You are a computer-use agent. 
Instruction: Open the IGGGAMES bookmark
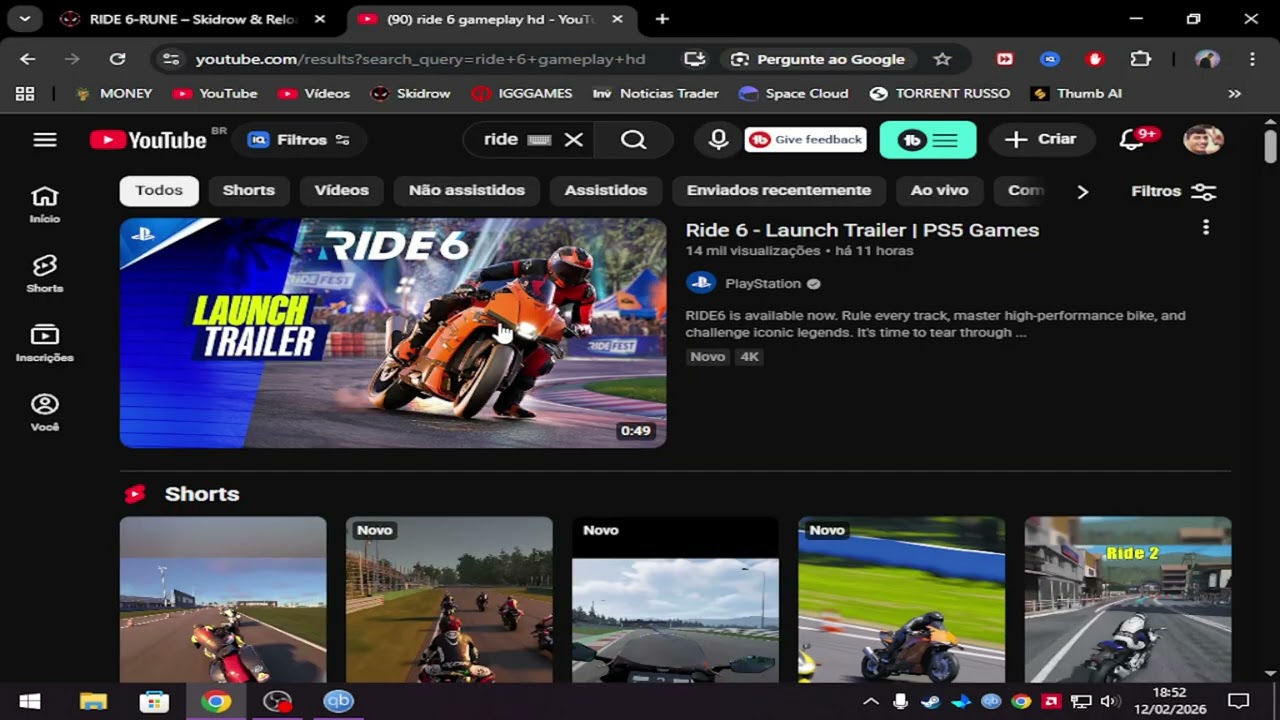click(x=522, y=93)
